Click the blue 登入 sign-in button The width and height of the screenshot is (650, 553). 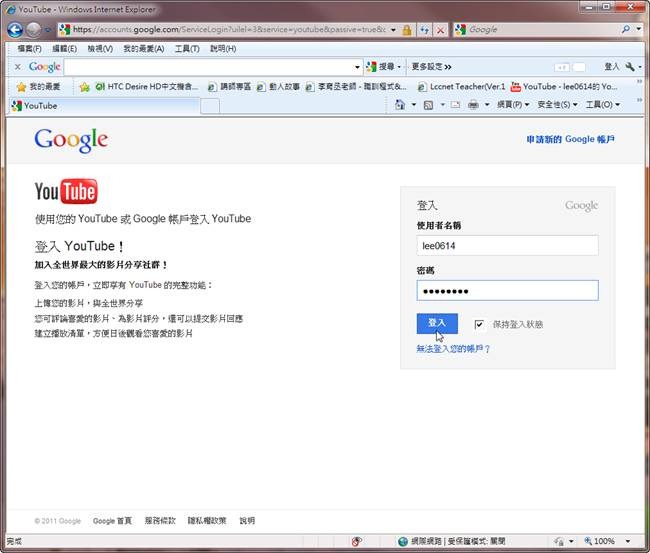click(437, 323)
